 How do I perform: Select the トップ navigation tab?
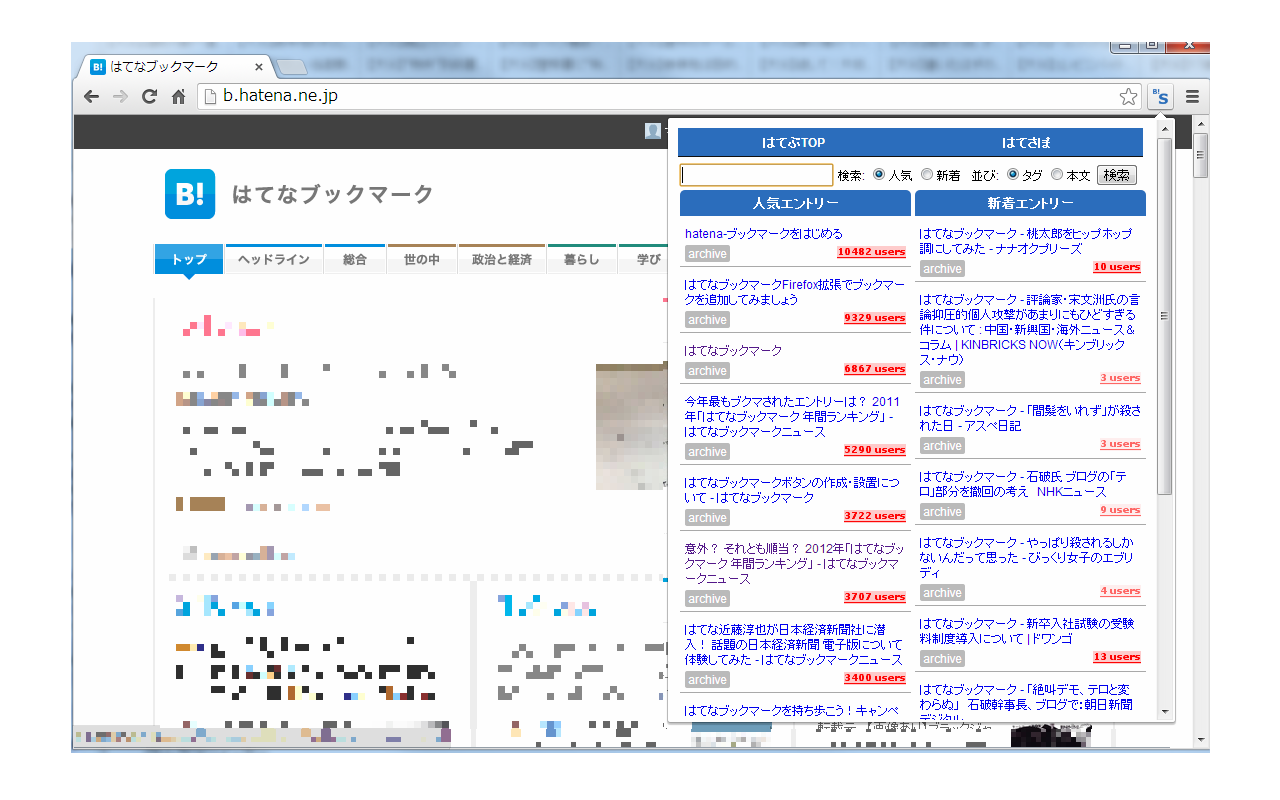pyautogui.click(x=189, y=259)
